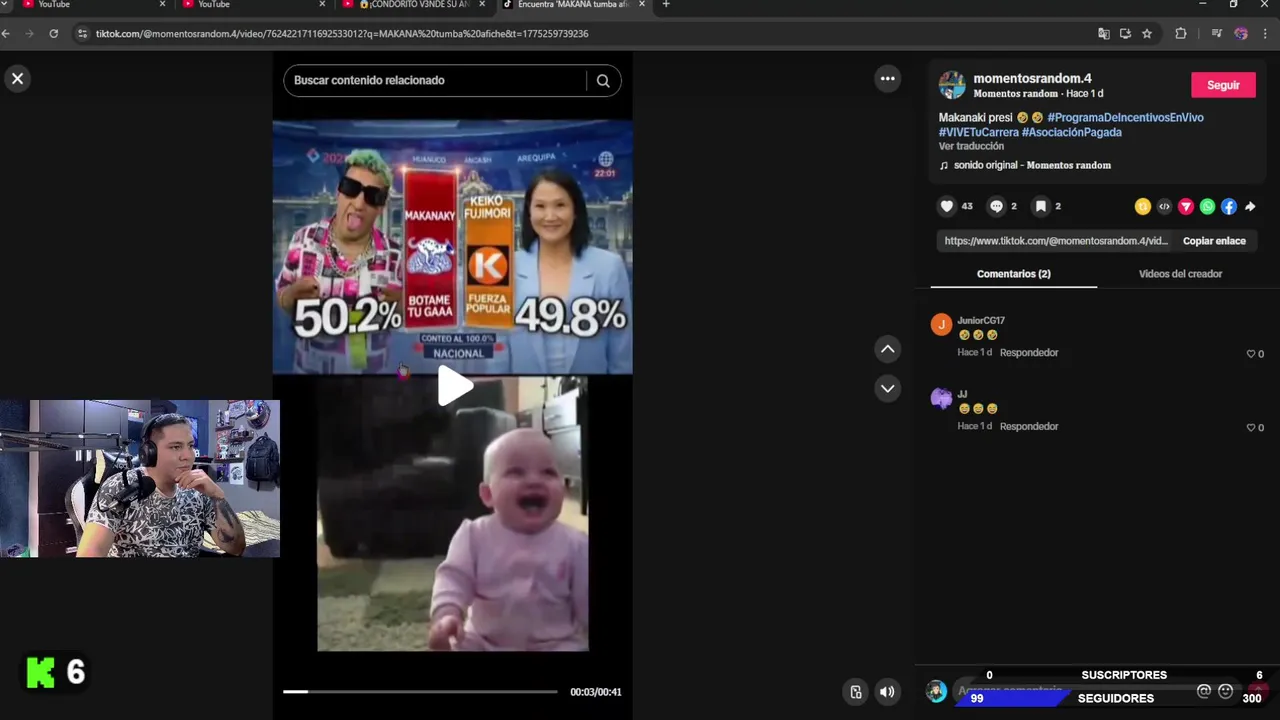Follow momentosrandom.4 with Seguir button
Viewport: 1280px width, 720px height.
(1223, 85)
